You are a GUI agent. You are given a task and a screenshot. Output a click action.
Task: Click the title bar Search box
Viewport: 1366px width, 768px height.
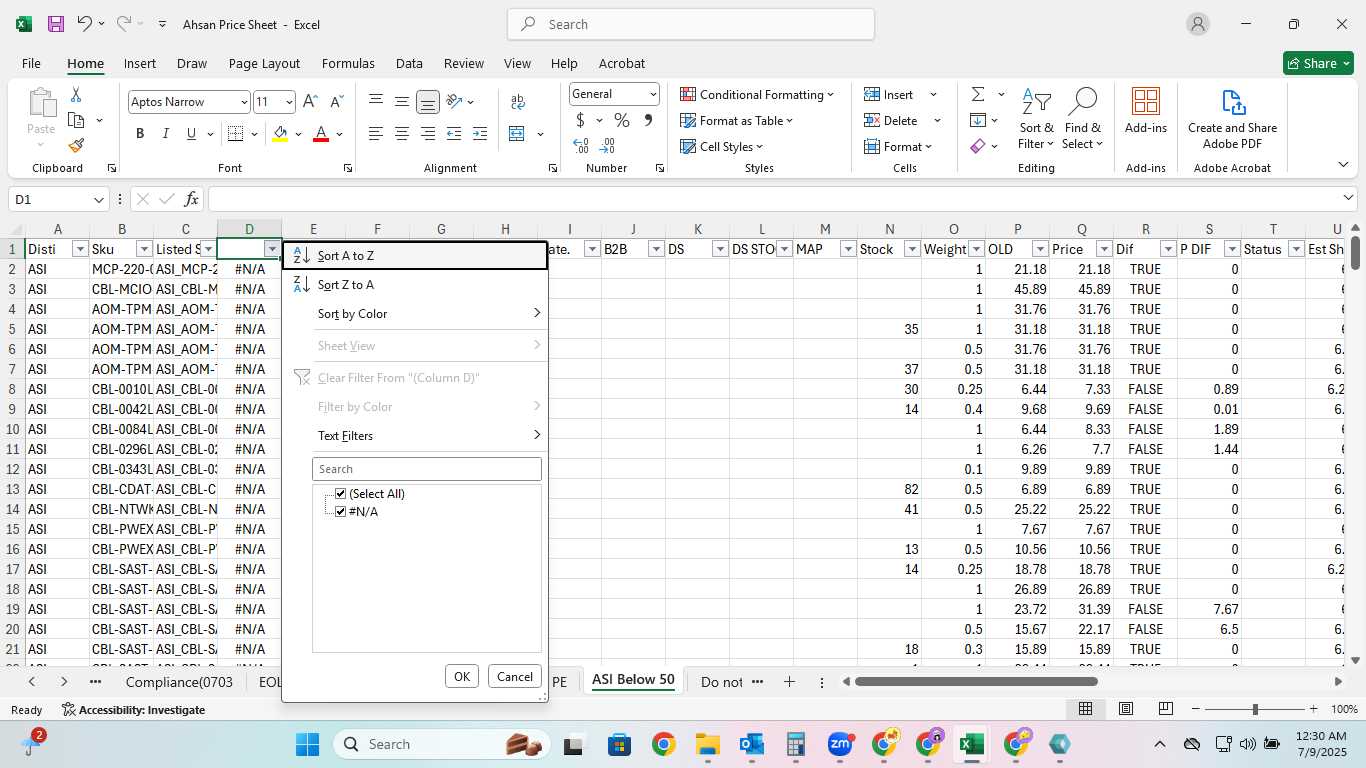[x=691, y=24]
